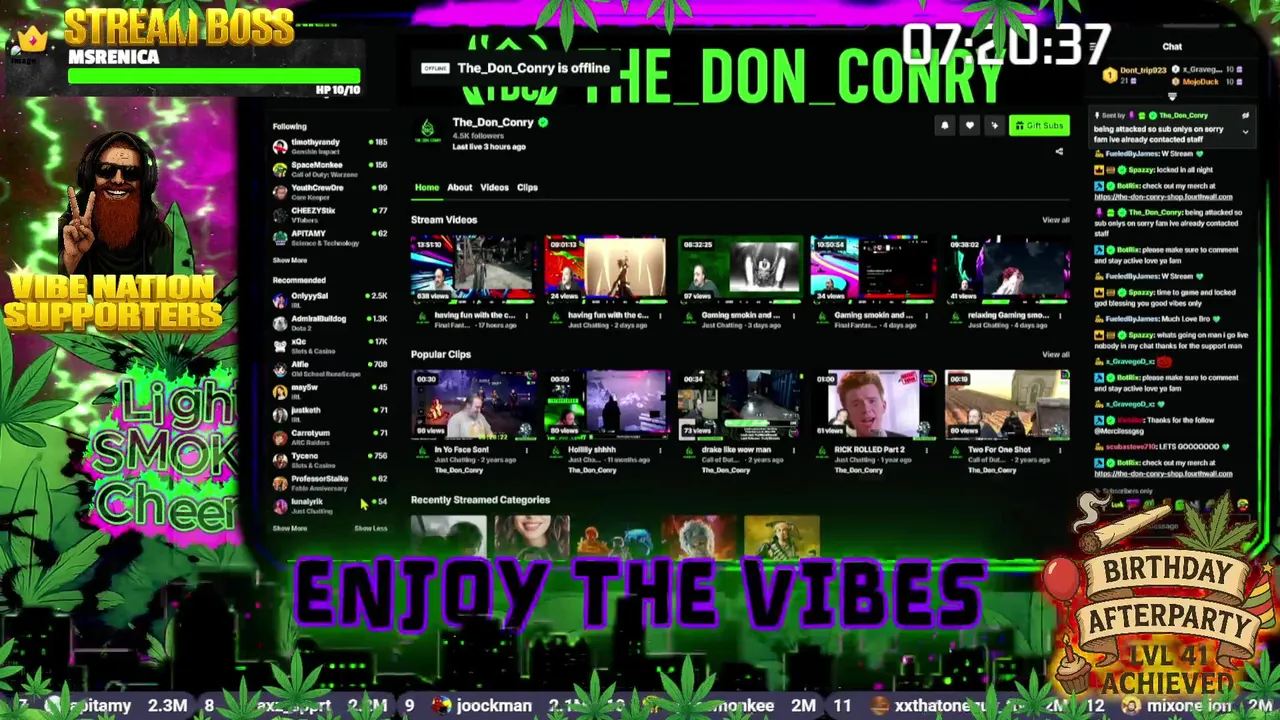
Task: Hide the pinned chat message icon
Action: [x=1245, y=116]
